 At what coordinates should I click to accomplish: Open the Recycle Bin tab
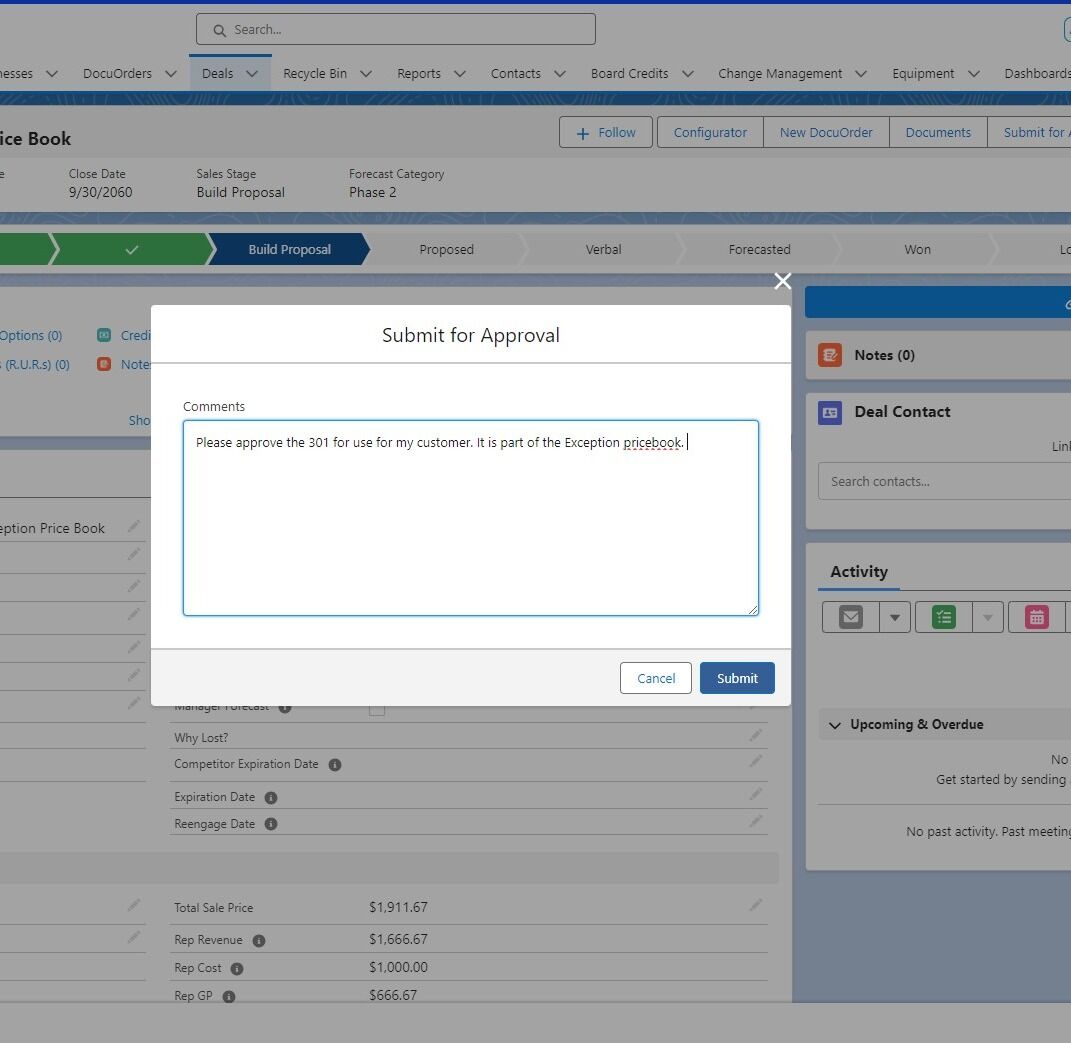point(315,73)
